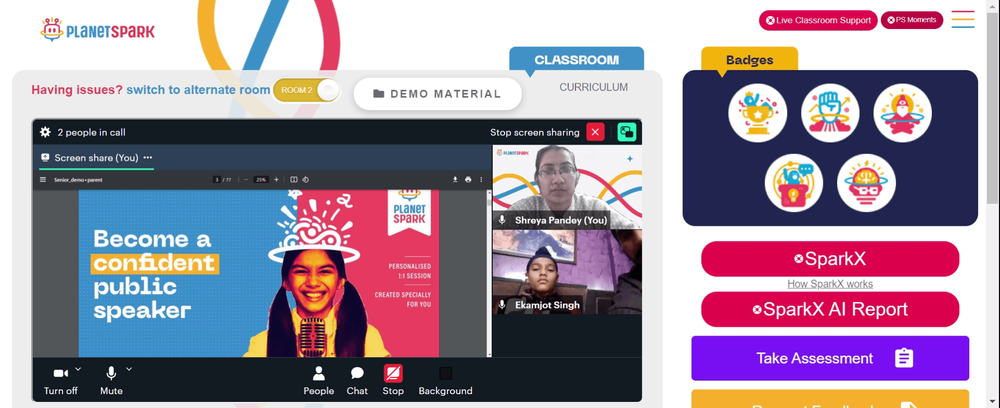Click the PlanetSpark logo
Screen dimensions: 1000x408
(98, 30)
